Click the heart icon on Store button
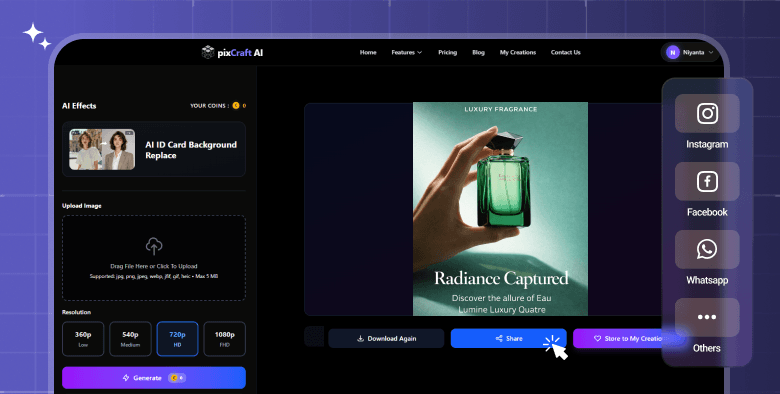Viewport: 780px width, 394px height. [597, 338]
